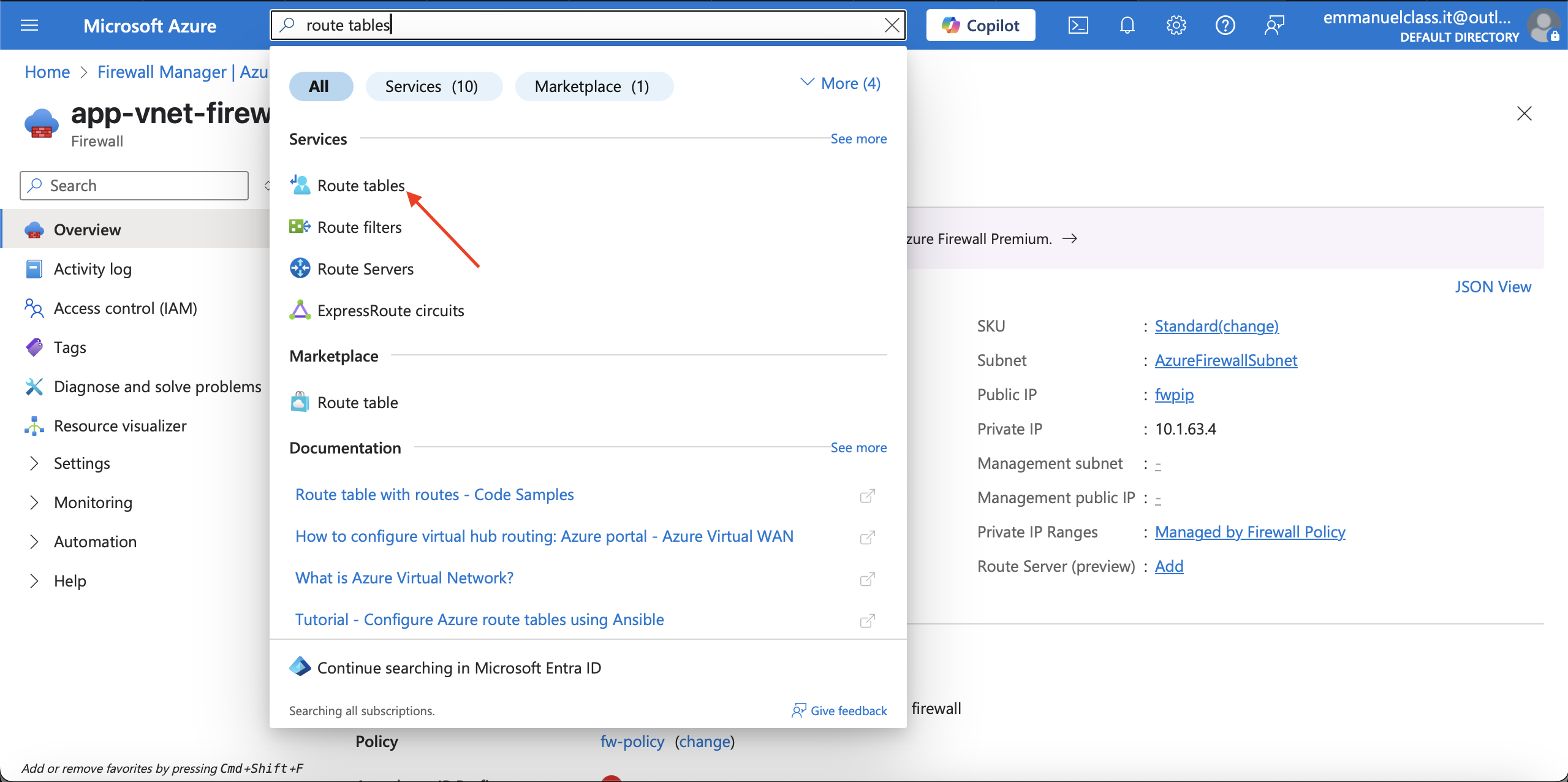The height and width of the screenshot is (782, 1568).
Task: Click the ExpressRoute circuits triangle icon
Action: [300, 310]
